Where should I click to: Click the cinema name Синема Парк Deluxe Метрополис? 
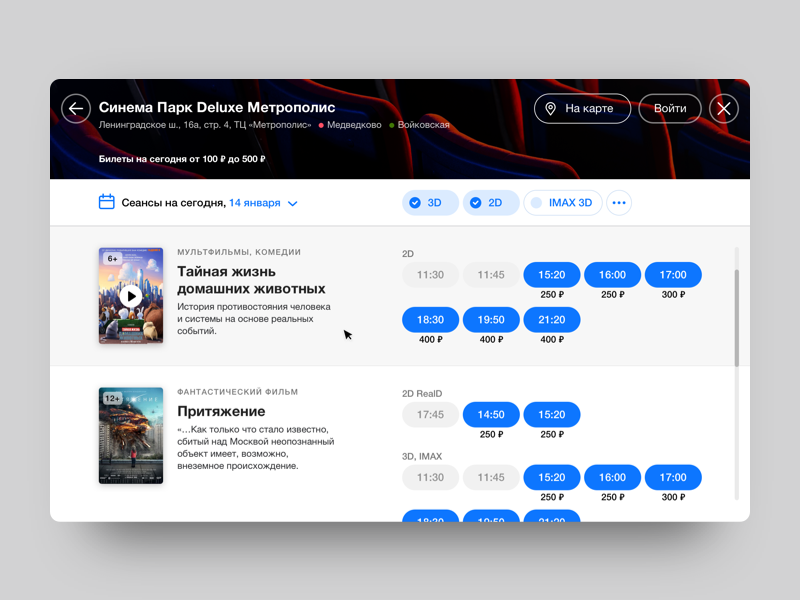tap(217, 107)
